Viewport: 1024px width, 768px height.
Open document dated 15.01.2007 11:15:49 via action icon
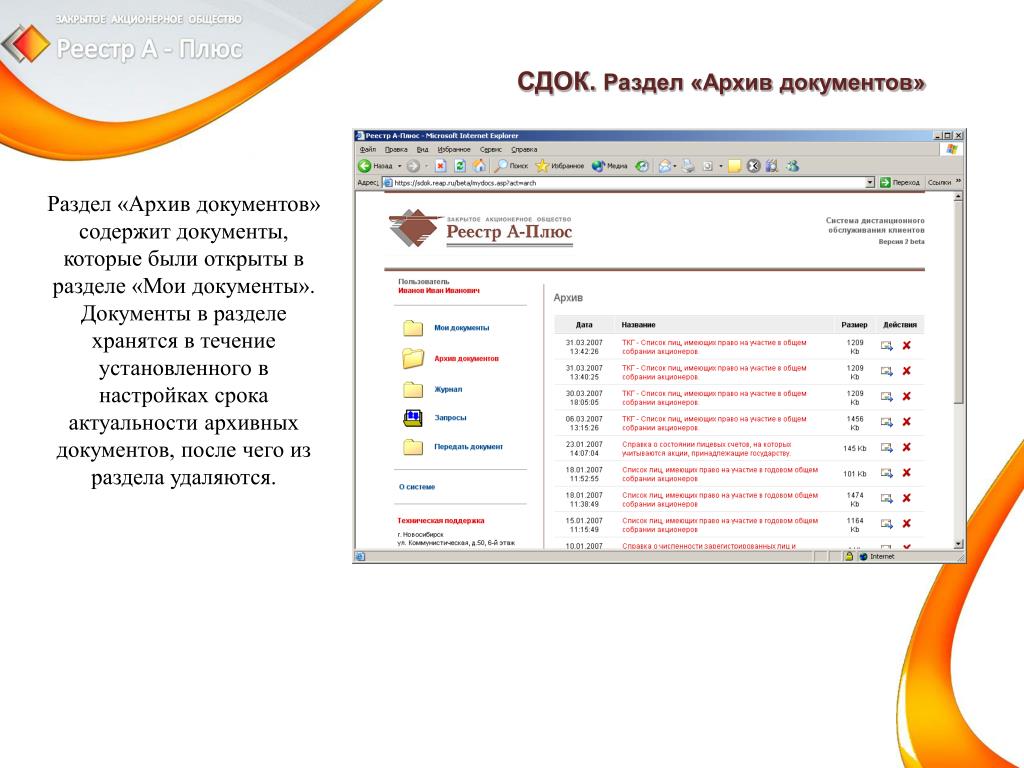(x=886, y=524)
